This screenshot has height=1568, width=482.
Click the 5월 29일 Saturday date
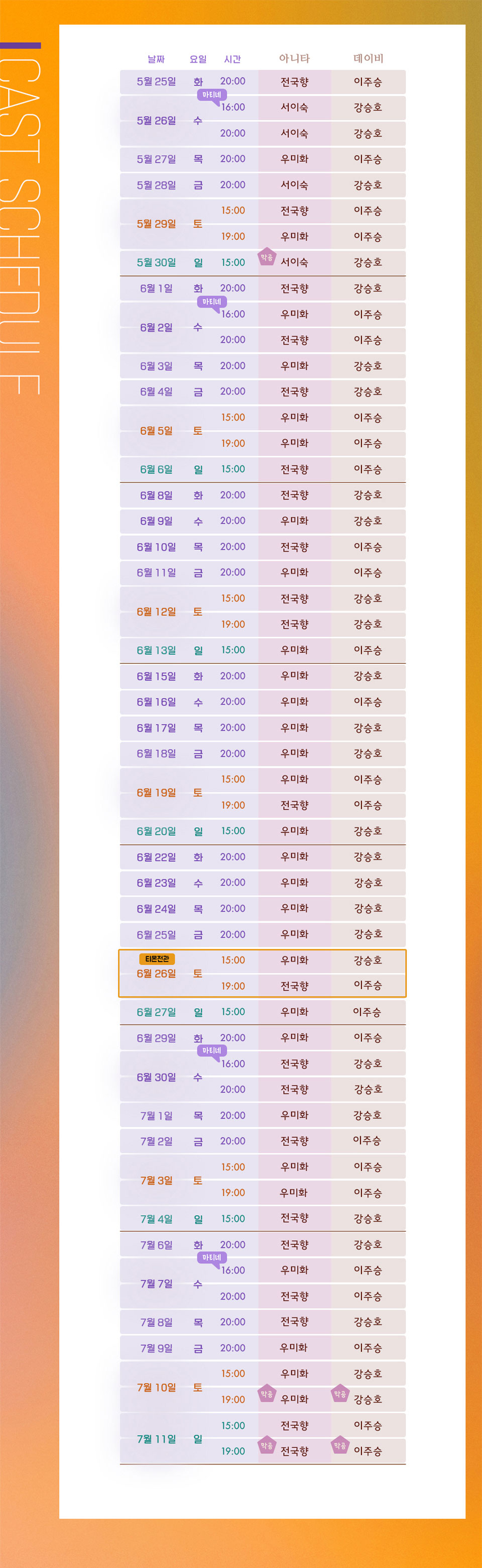[x=156, y=224]
